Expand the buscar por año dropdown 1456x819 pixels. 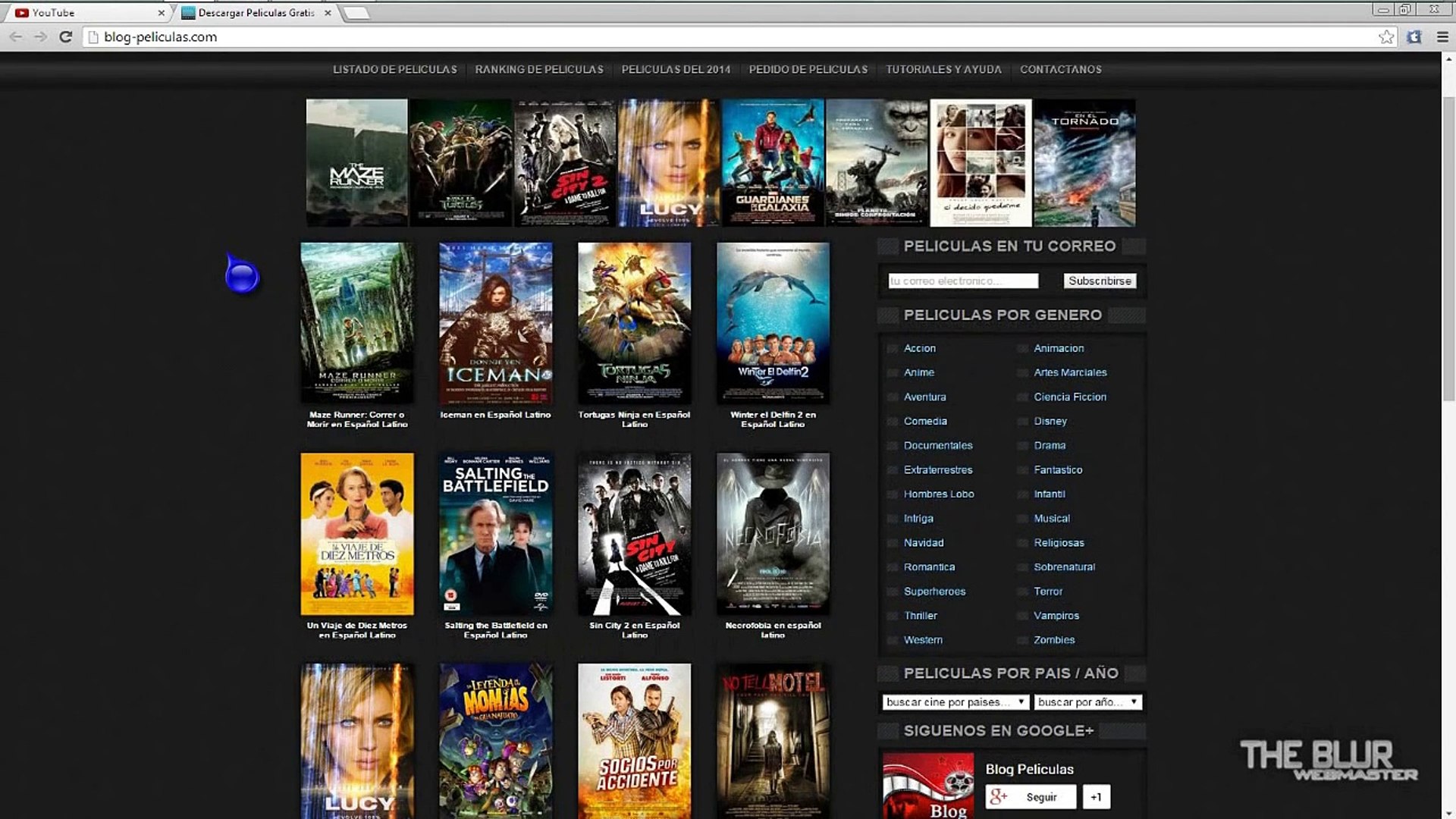click(x=1087, y=702)
